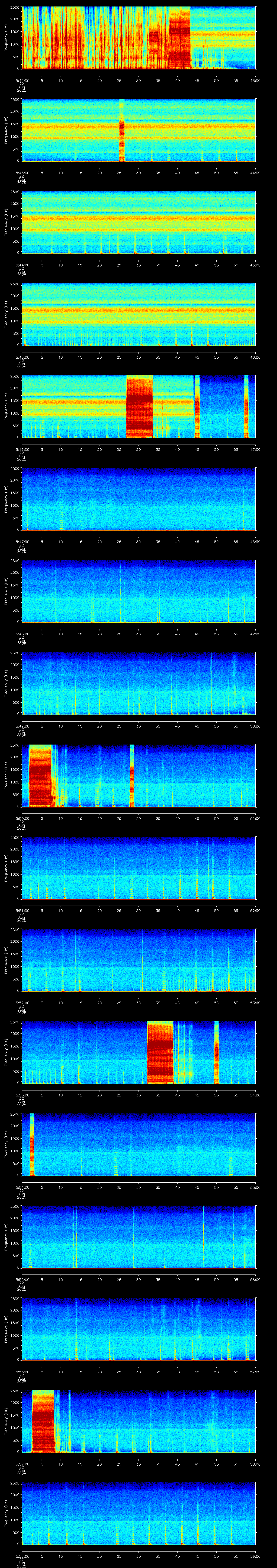Click the 59:00 end time label

(255, 1556)
